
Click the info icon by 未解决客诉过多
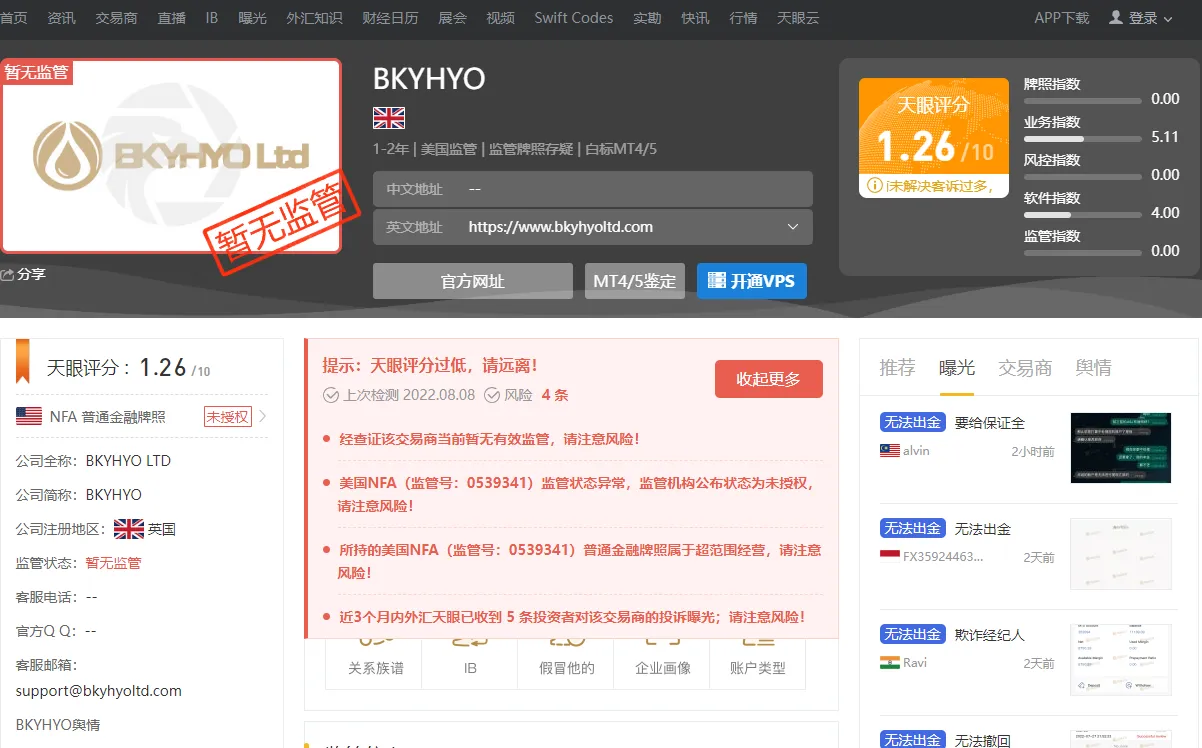coord(875,185)
